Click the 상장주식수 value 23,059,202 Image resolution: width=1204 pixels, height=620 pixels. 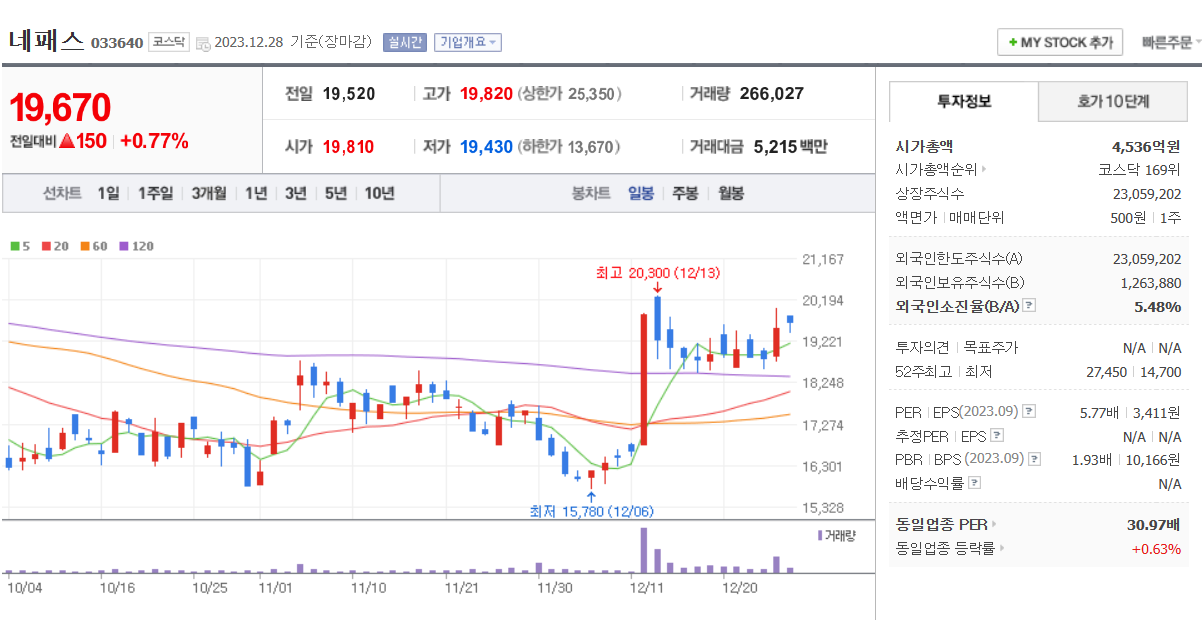(x=1147, y=194)
